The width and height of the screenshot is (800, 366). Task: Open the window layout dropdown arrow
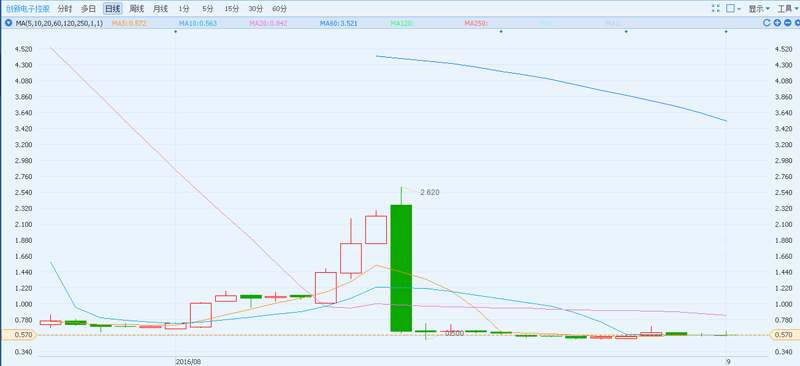pyautogui.click(x=739, y=9)
